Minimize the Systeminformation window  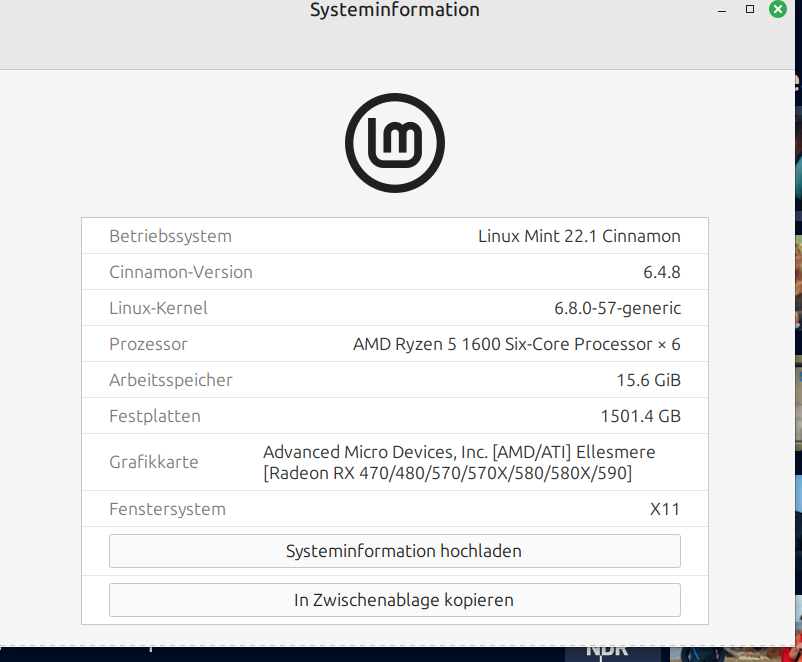click(x=722, y=10)
